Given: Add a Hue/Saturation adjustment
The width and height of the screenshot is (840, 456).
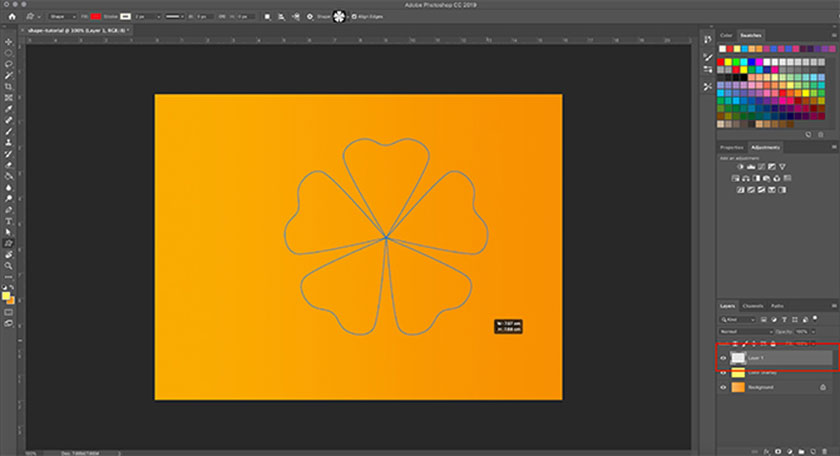Looking at the screenshot, I should (736, 178).
